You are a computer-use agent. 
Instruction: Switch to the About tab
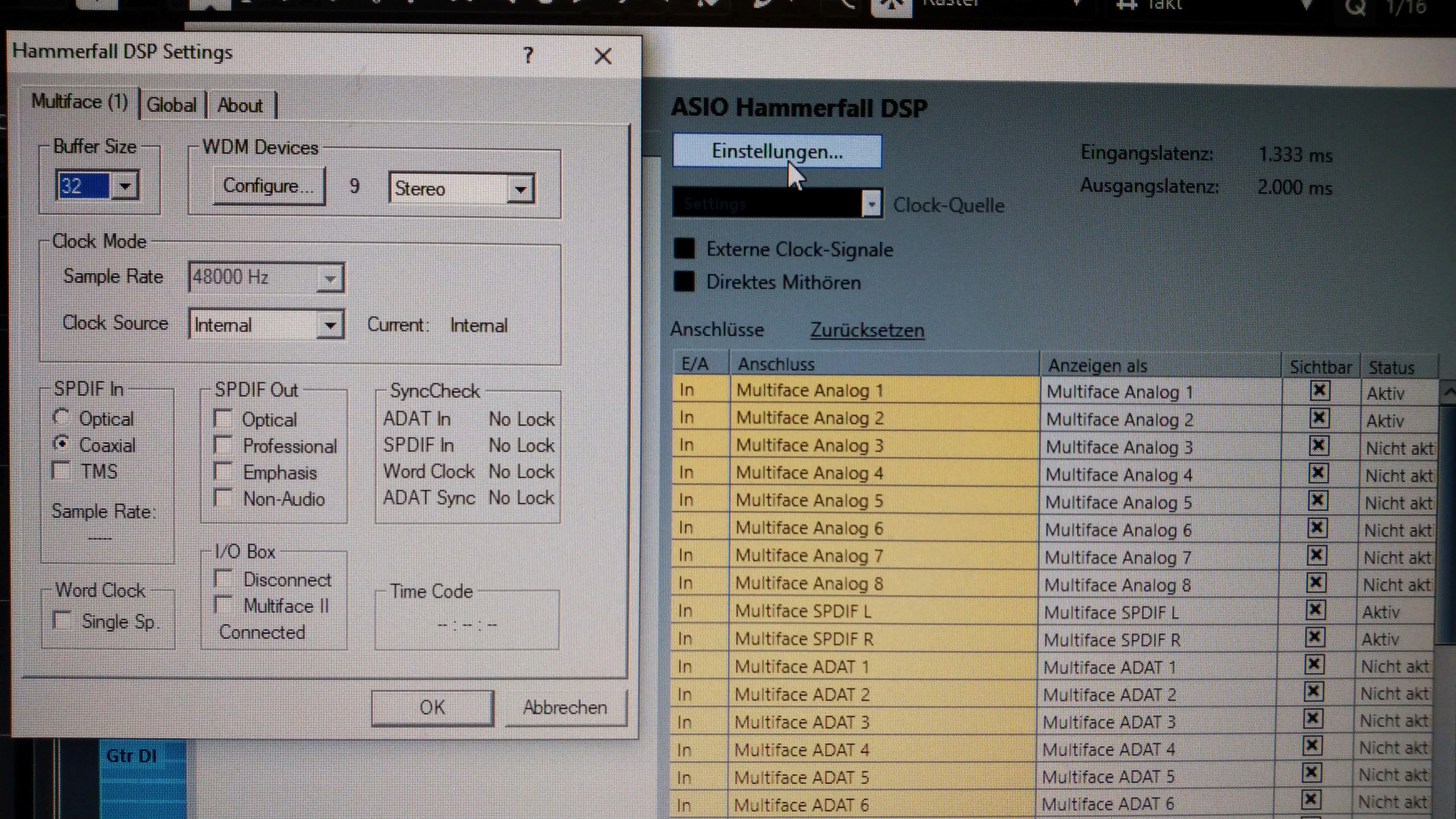tap(240, 105)
